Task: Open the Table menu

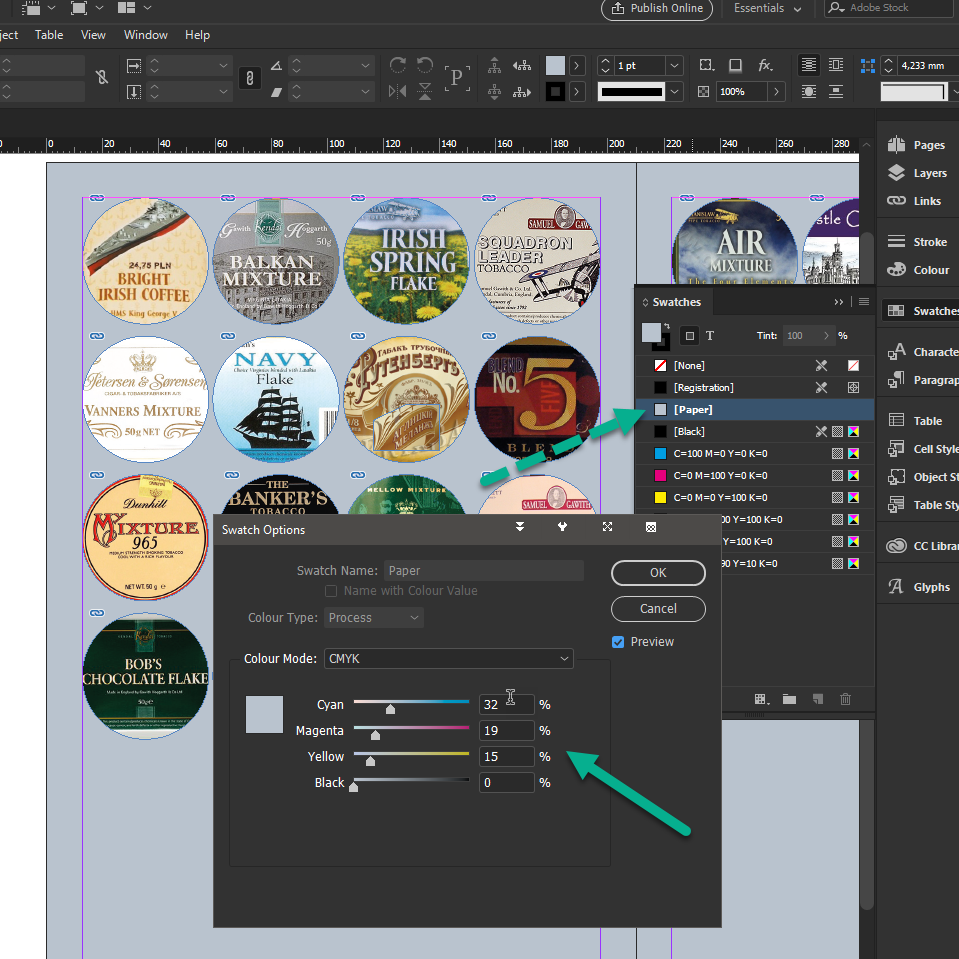Action: (x=49, y=35)
